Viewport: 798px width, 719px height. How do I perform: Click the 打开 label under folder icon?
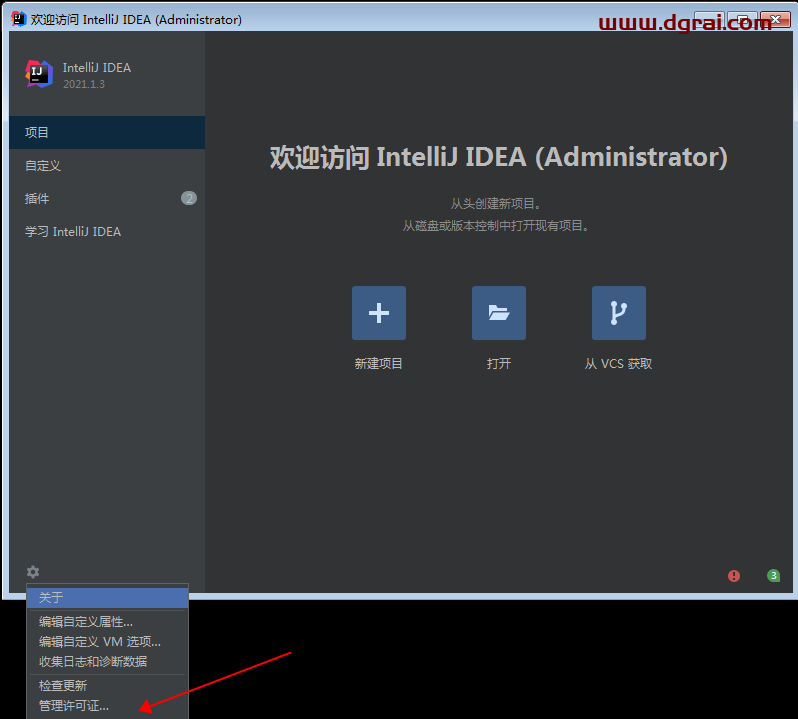click(499, 364)
